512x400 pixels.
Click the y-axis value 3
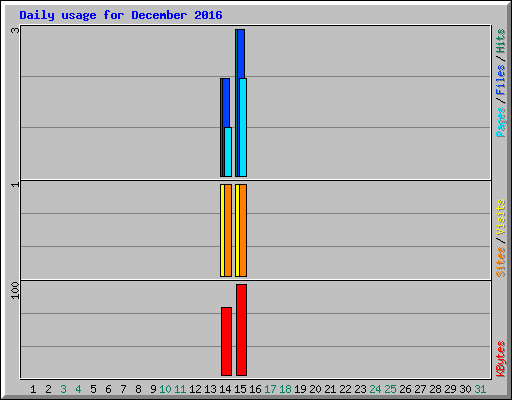point(15,30)
